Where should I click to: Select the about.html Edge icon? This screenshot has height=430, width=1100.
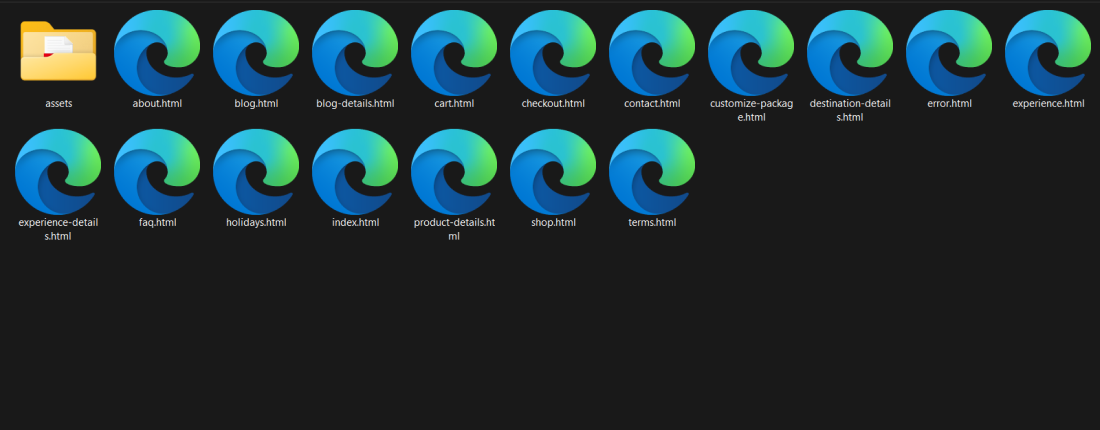(157, 53)
